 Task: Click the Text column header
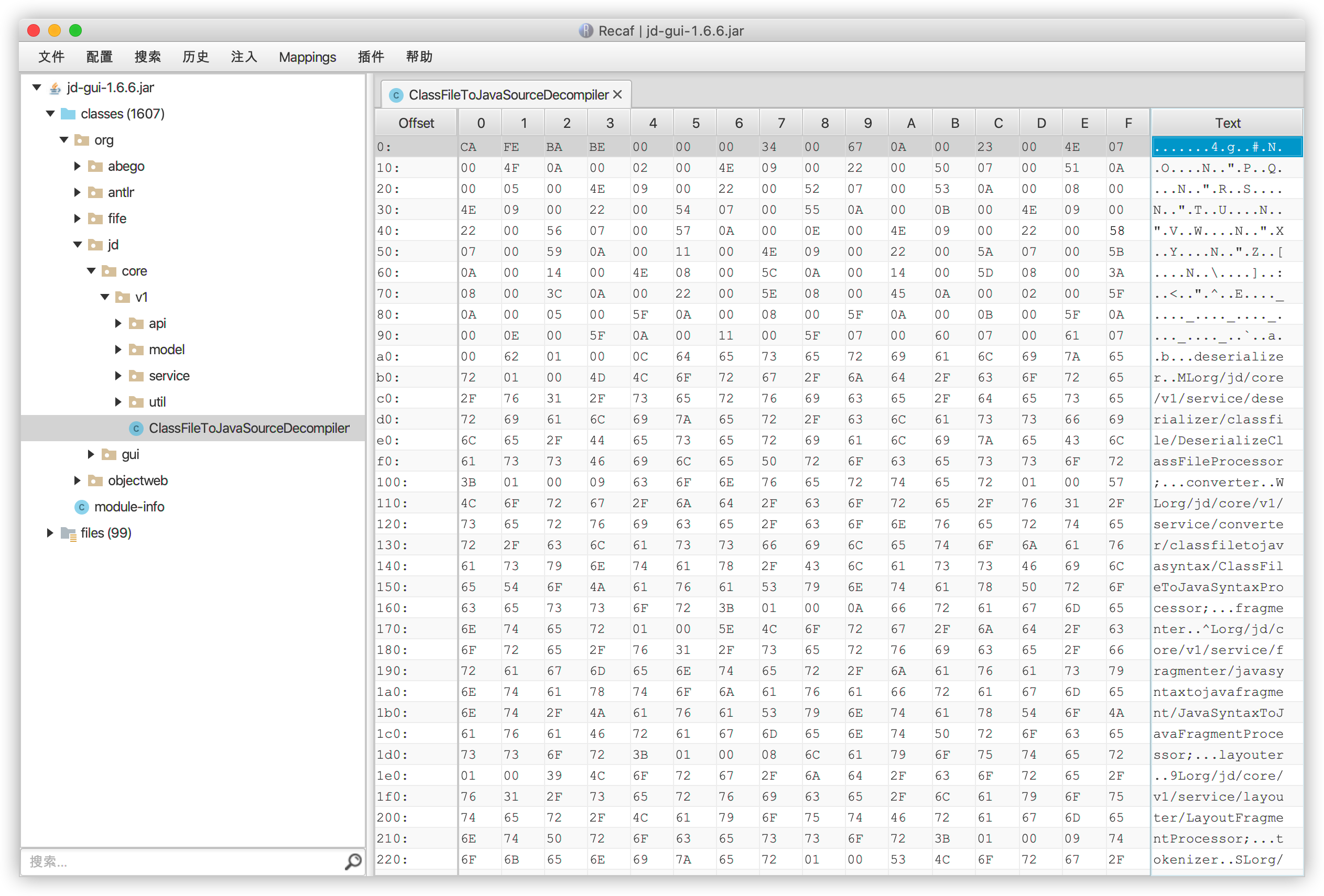point(1227,123)
